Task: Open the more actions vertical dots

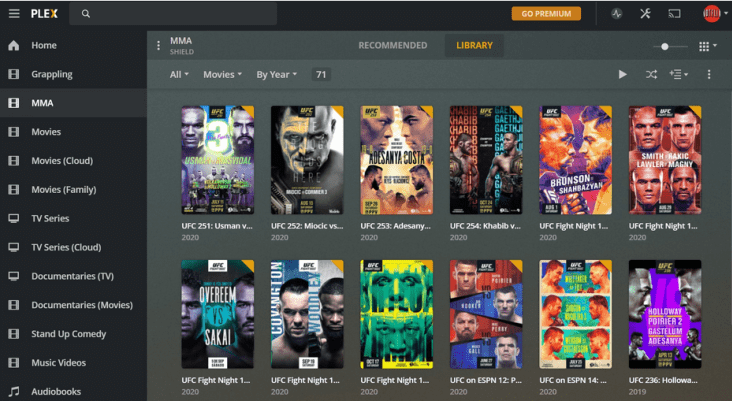Action: [709, 74]
